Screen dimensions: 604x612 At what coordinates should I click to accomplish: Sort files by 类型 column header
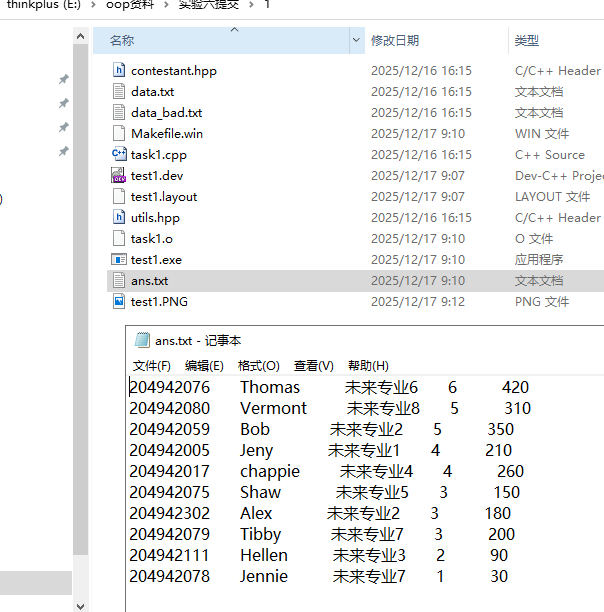pos(526,40)
